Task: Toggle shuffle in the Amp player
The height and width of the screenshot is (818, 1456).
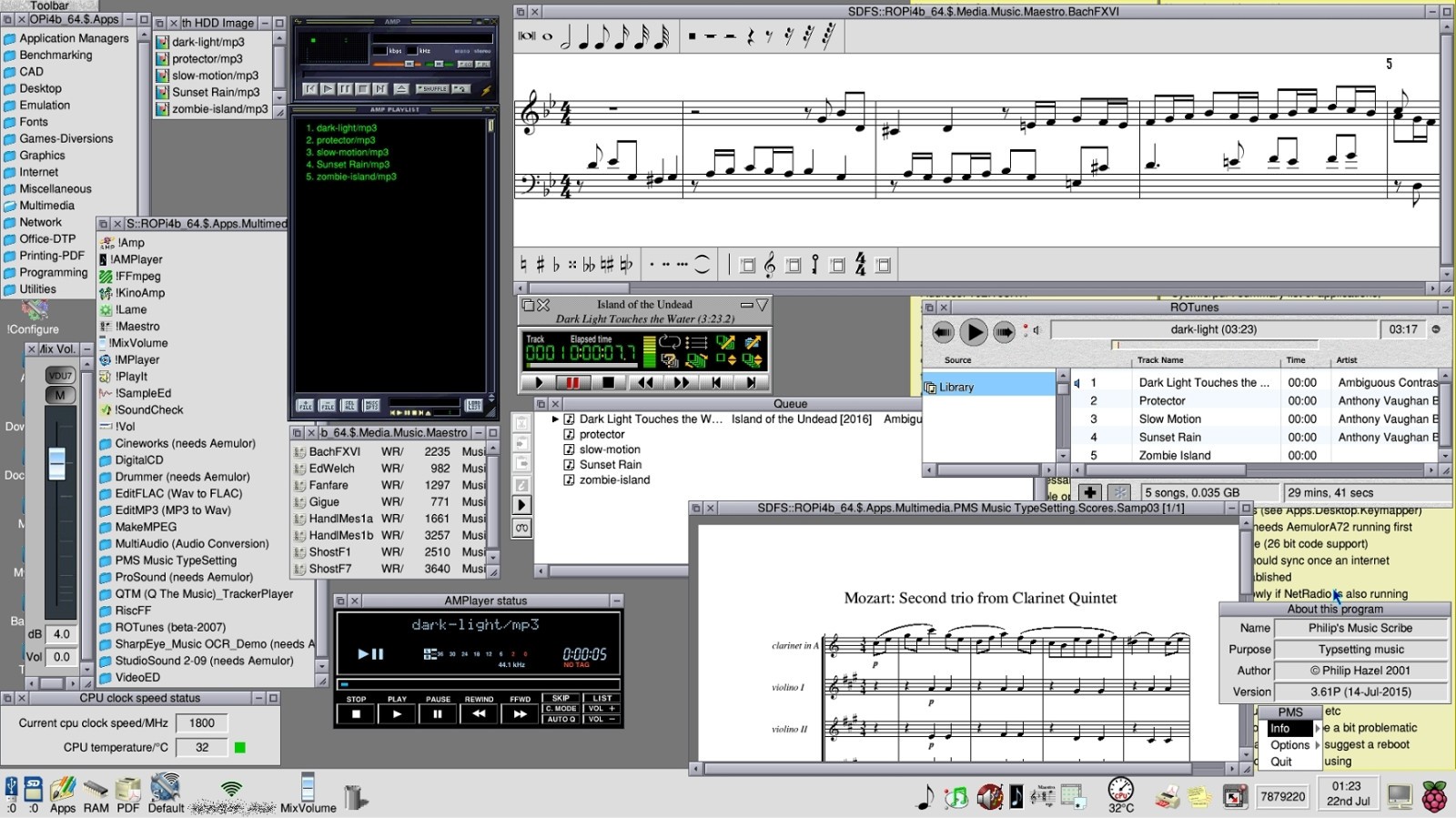Action: [433, 89]
